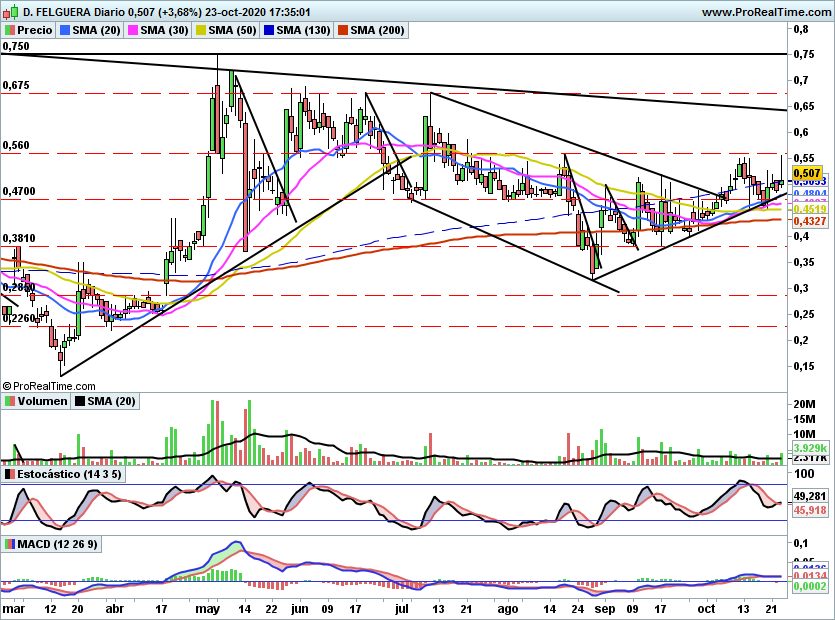Click the MACD legend icon
Screen dimensions: 835x620
click(x=9, y=544)
